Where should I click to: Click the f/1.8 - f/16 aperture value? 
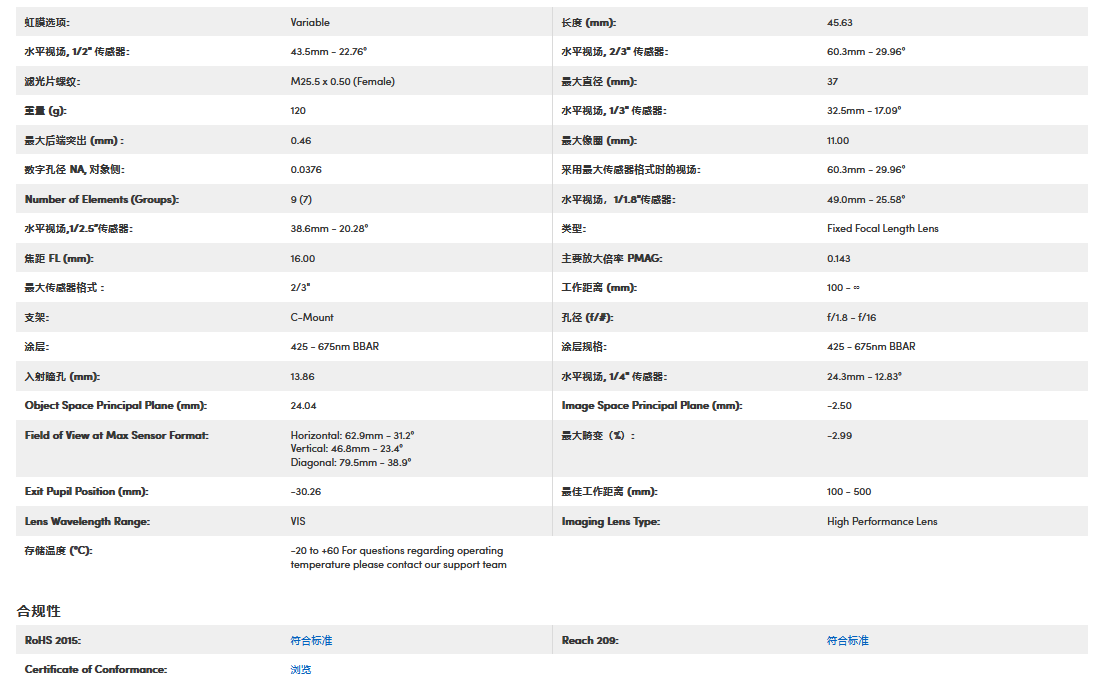click(851, 317)
